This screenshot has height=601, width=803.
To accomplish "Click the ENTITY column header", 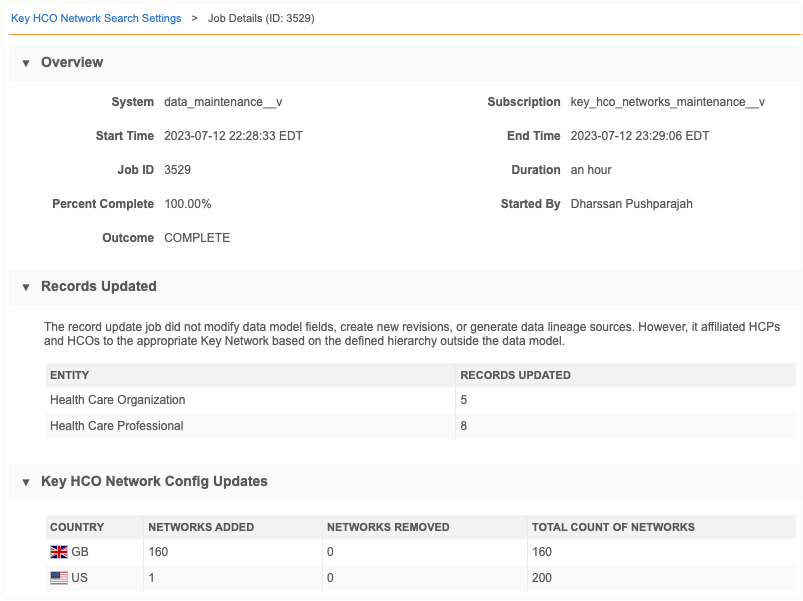I will [70, 375].
